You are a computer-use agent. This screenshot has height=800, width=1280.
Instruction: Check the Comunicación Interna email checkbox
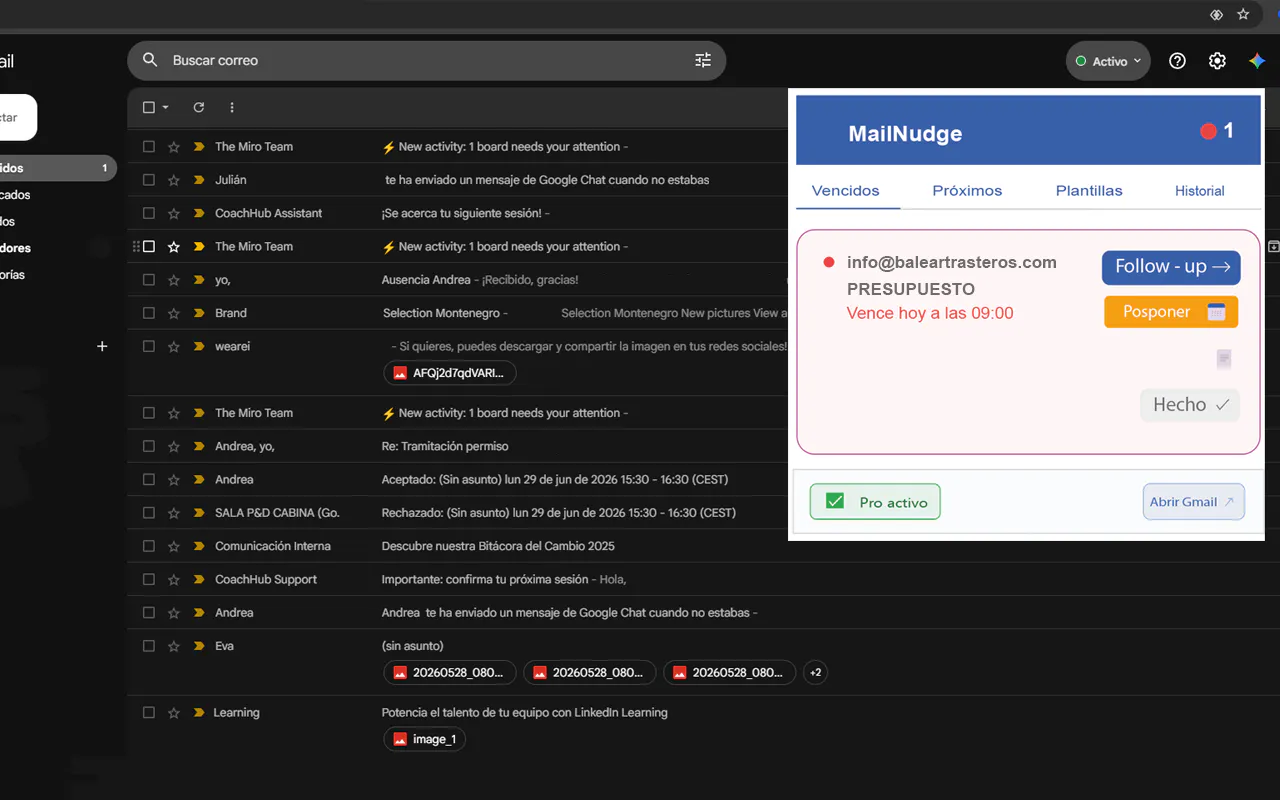click(149, 546)
